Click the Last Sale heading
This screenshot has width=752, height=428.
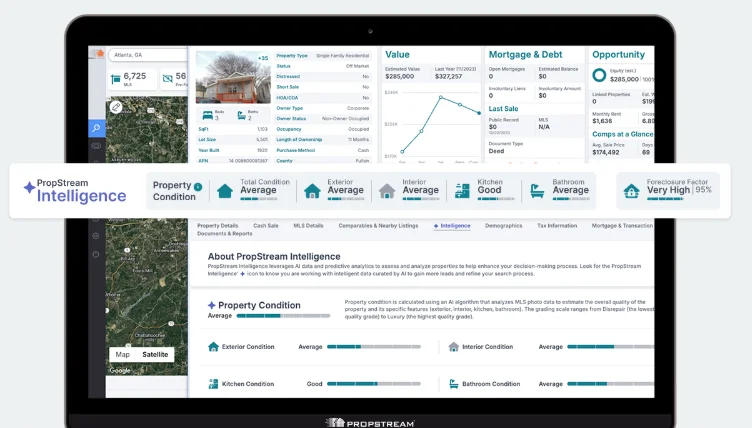[503, 109]
